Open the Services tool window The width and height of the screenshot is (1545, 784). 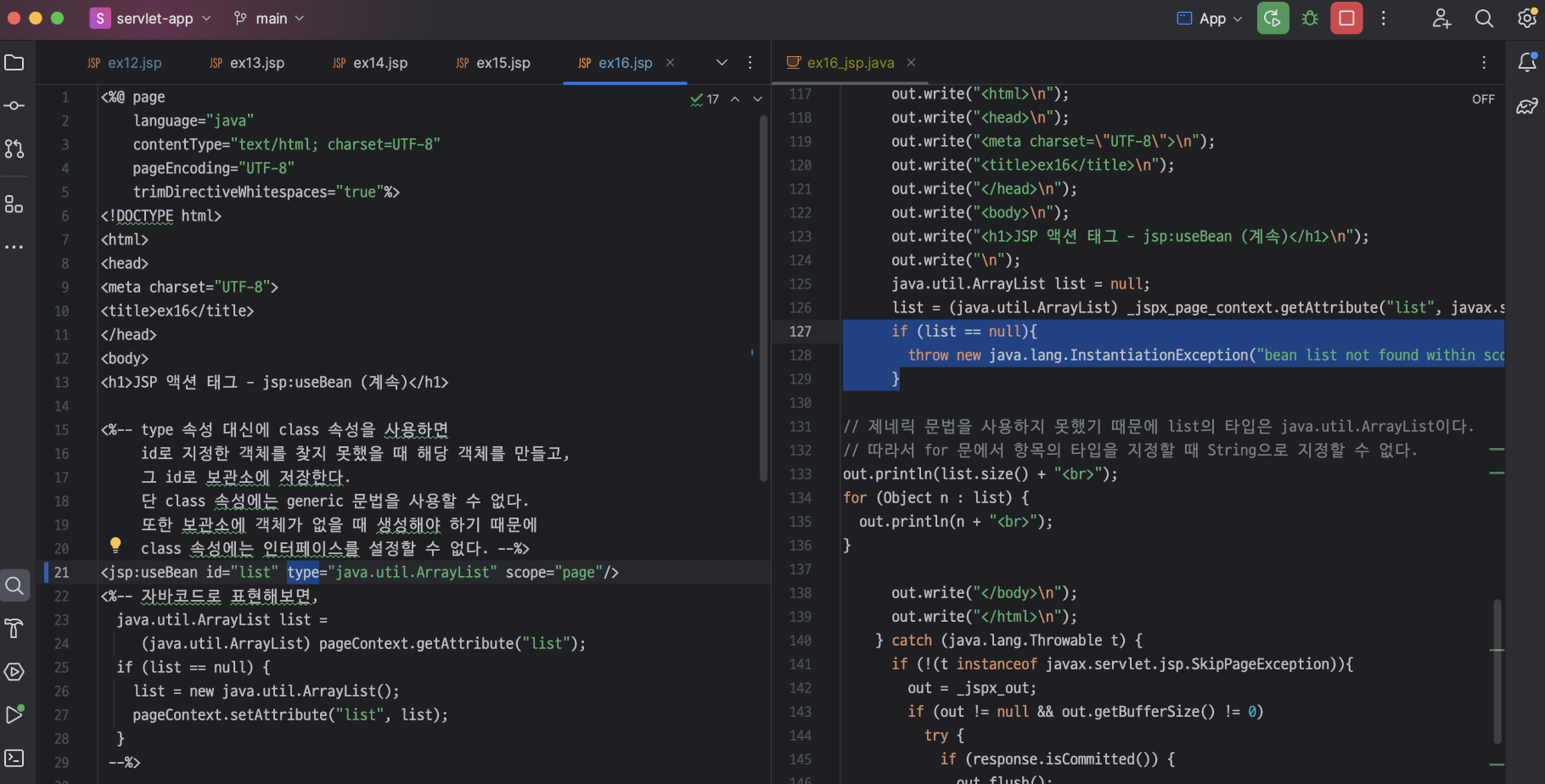pyautogui.click(x=14, y=672)
